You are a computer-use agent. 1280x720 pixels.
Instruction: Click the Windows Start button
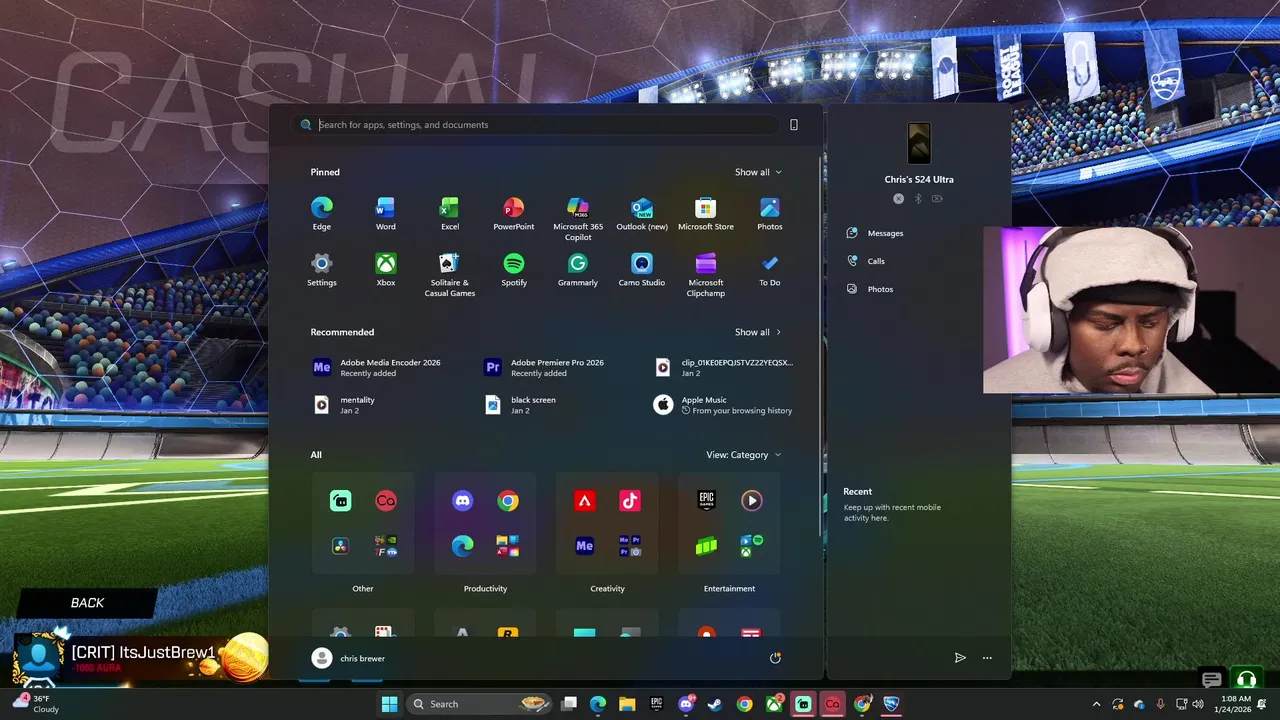(389, 704)
